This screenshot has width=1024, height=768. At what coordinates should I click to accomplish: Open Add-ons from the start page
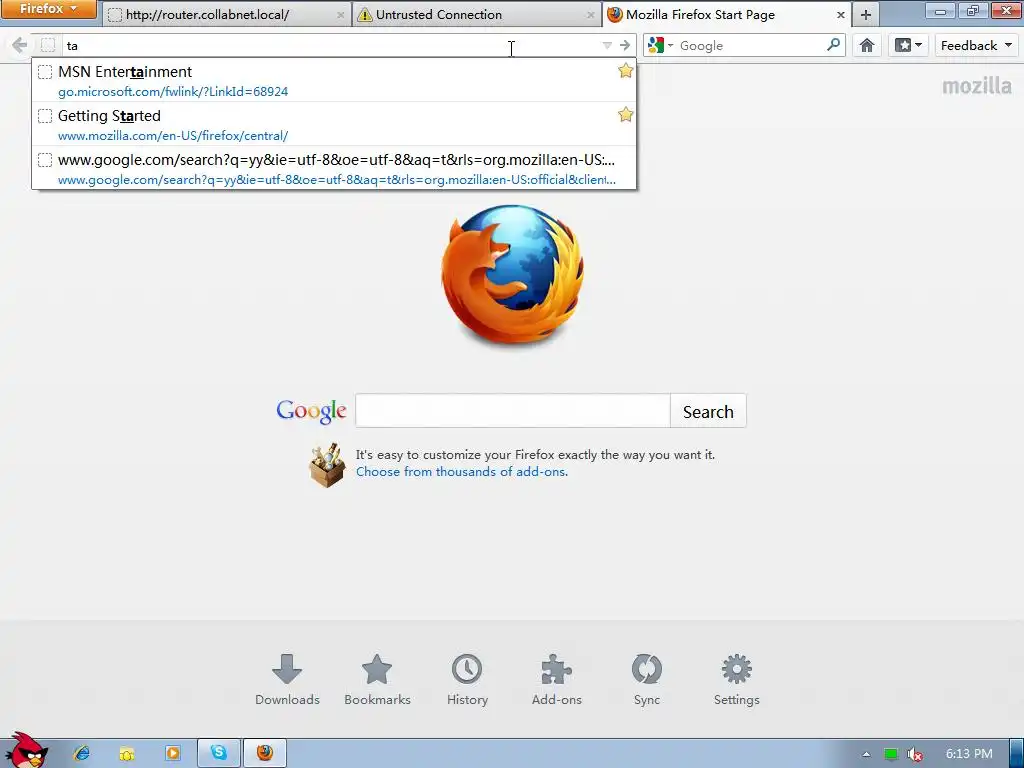click(x=556, y=680)
